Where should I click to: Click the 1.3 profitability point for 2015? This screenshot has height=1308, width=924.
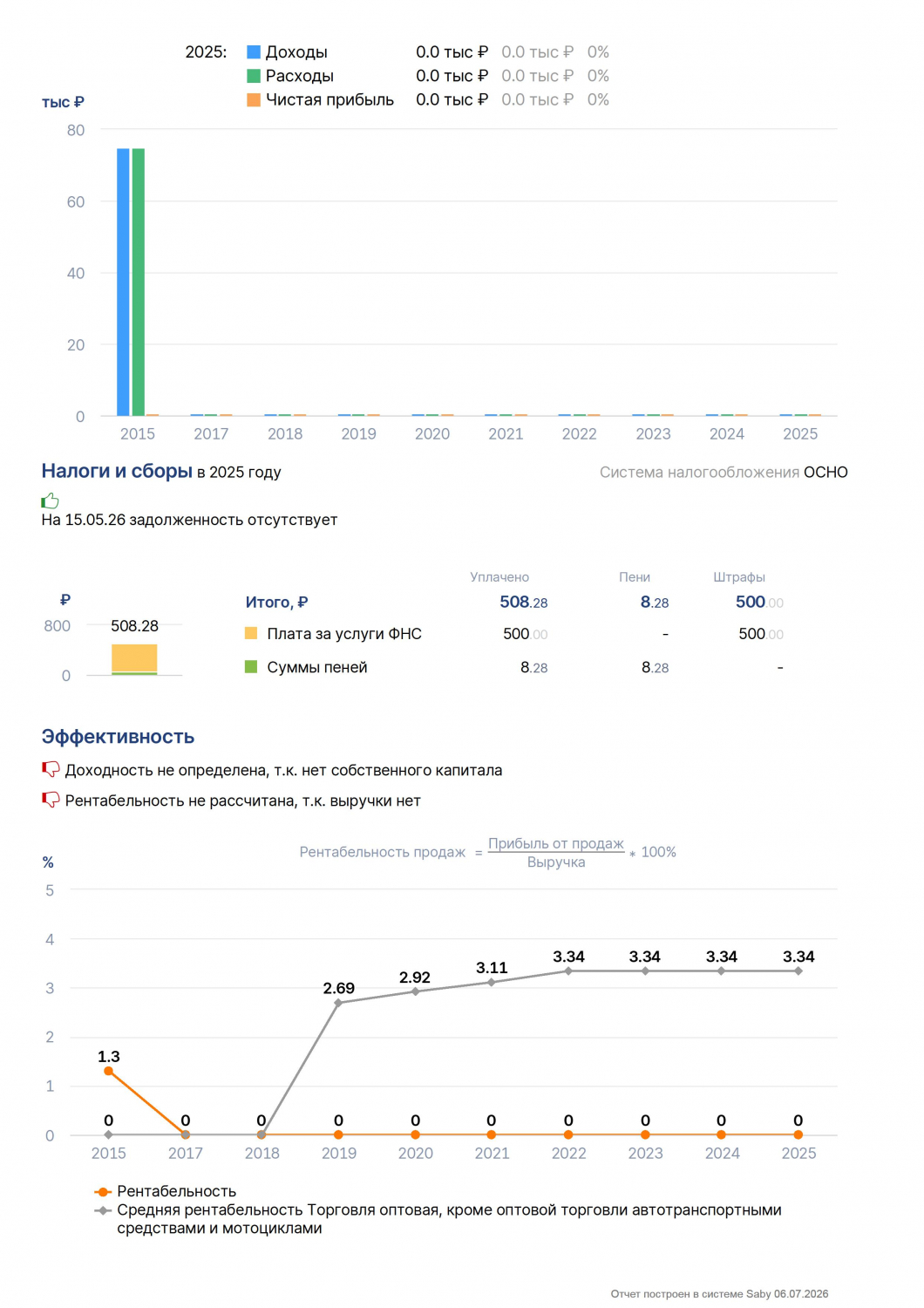click(108, 1071)
